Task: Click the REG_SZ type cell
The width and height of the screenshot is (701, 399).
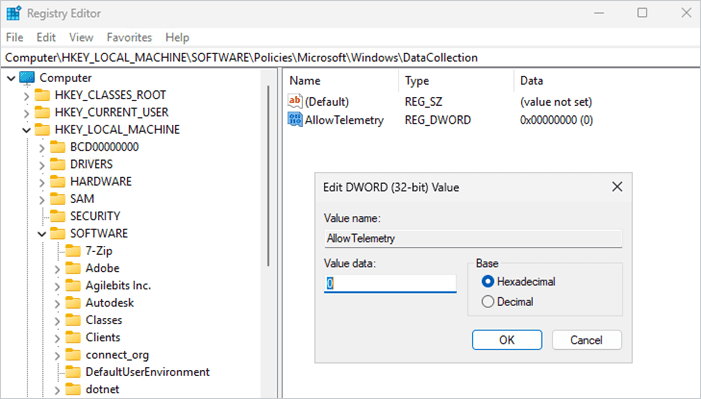Action: pos(423,102)
